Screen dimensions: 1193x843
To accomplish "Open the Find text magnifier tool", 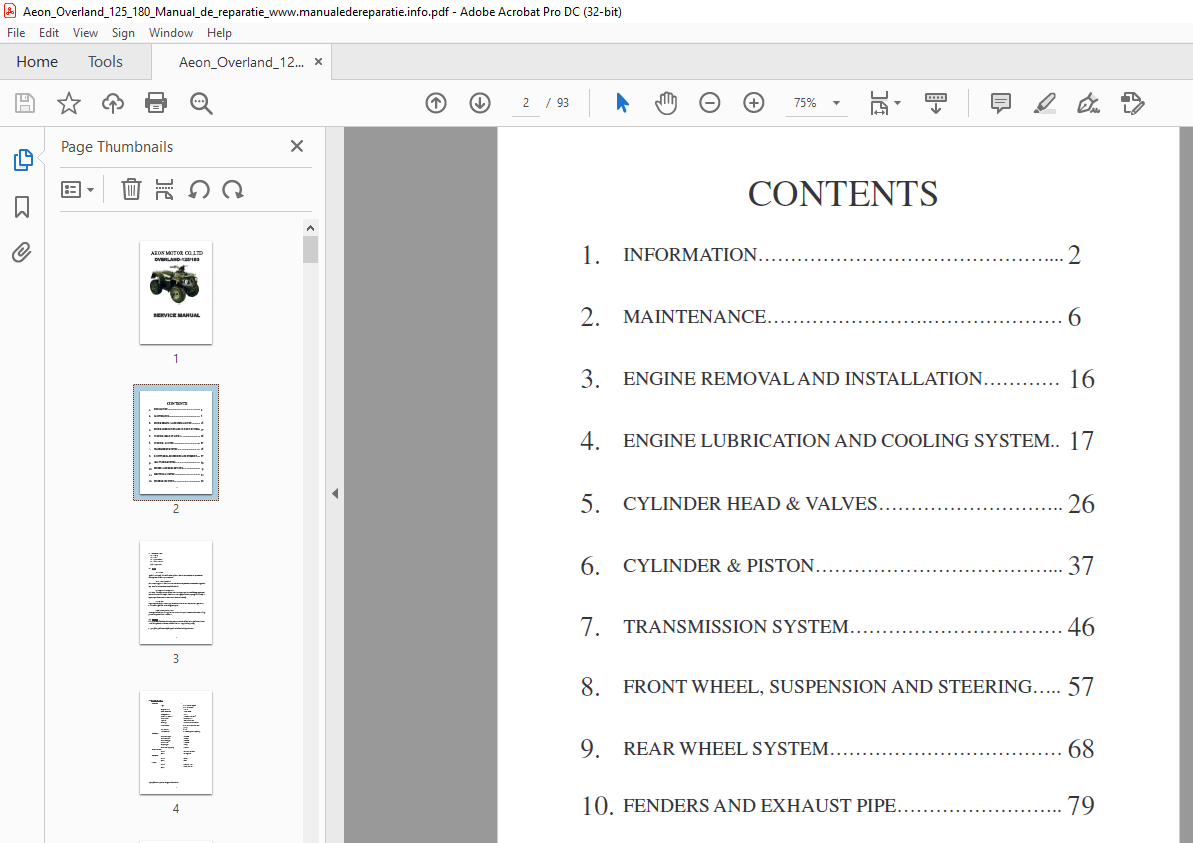I will click(201, 103).
